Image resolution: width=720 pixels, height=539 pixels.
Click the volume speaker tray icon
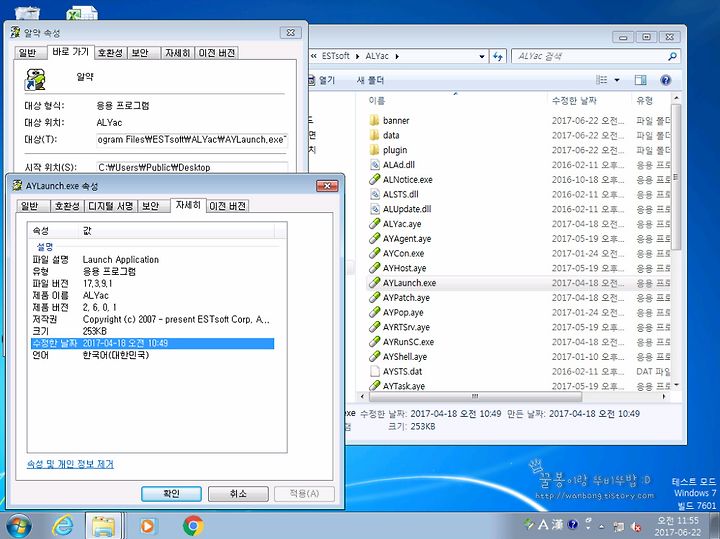click(636, 527)
